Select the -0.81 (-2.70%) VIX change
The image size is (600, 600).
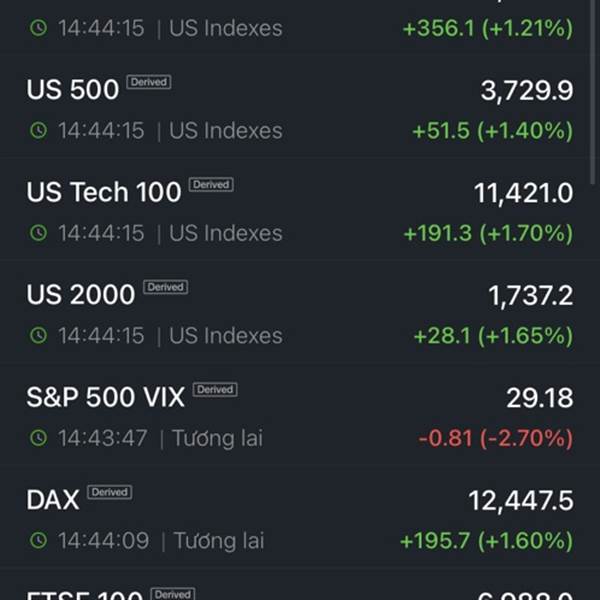(x=496, y=438)
